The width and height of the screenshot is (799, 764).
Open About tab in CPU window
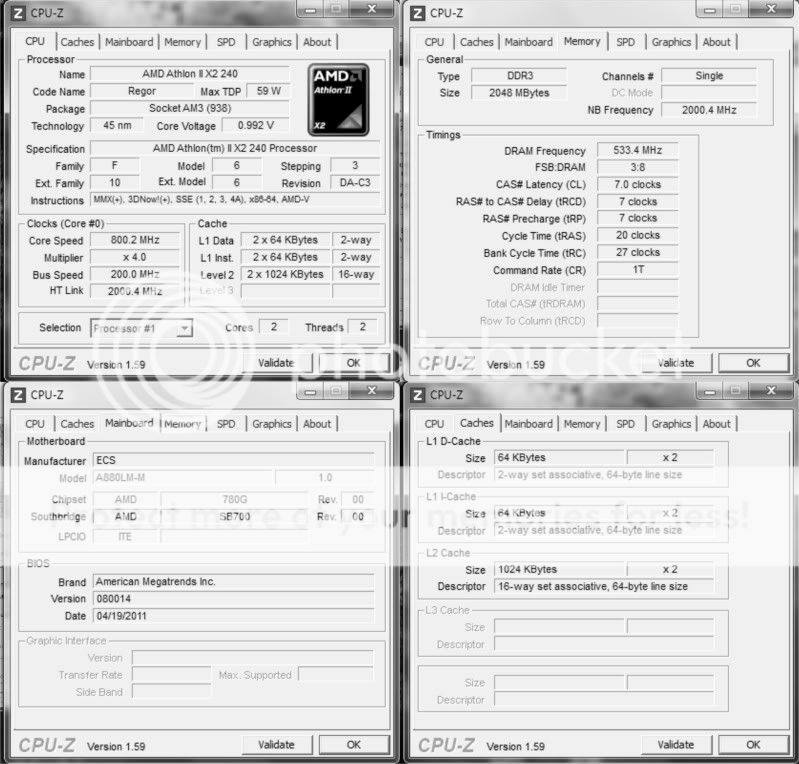click(x=316, y=42)
